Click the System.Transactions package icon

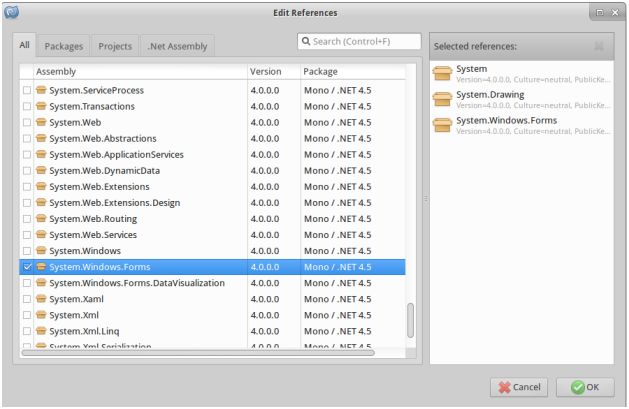(x=41, y=106)
